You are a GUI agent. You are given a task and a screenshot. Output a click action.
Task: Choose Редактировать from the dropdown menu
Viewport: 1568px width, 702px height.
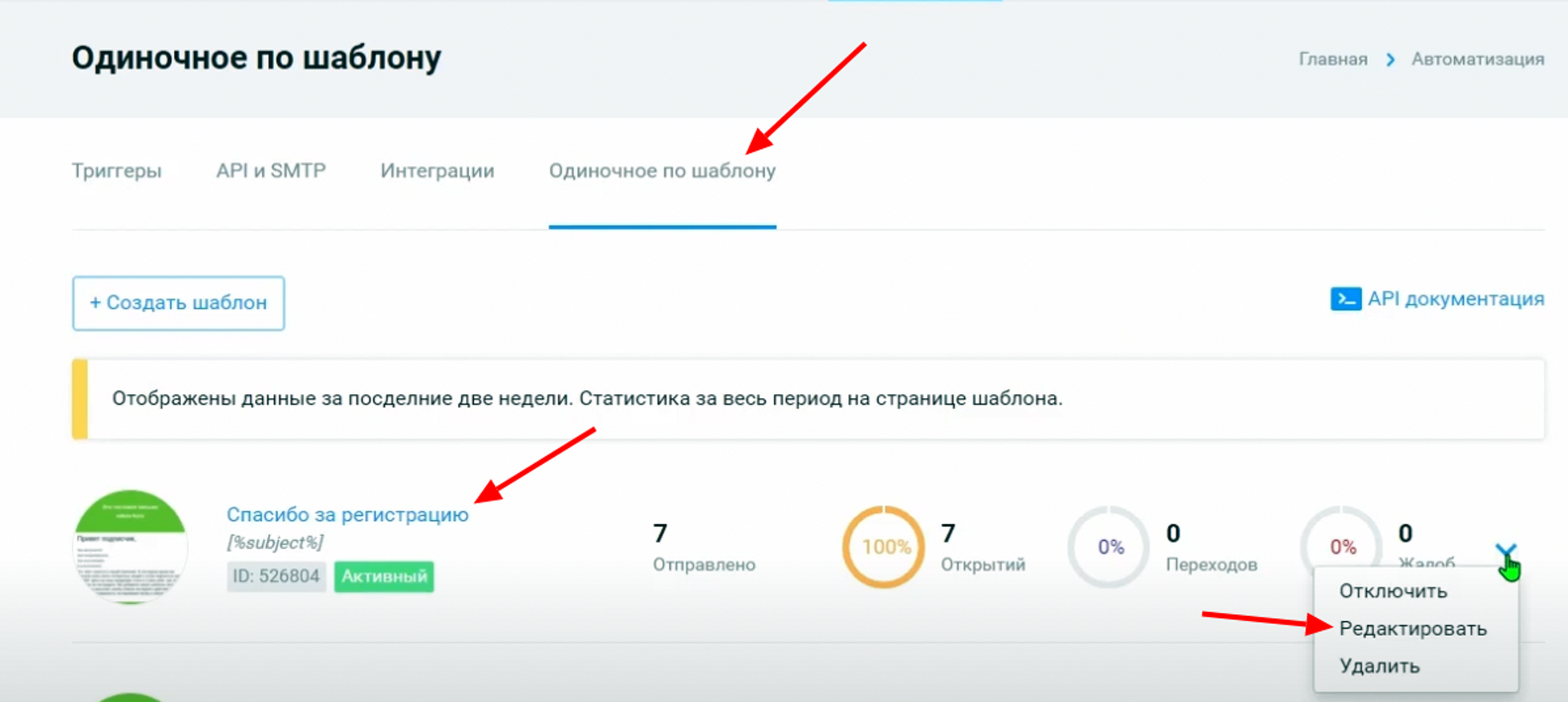(x=1413, y=628)
